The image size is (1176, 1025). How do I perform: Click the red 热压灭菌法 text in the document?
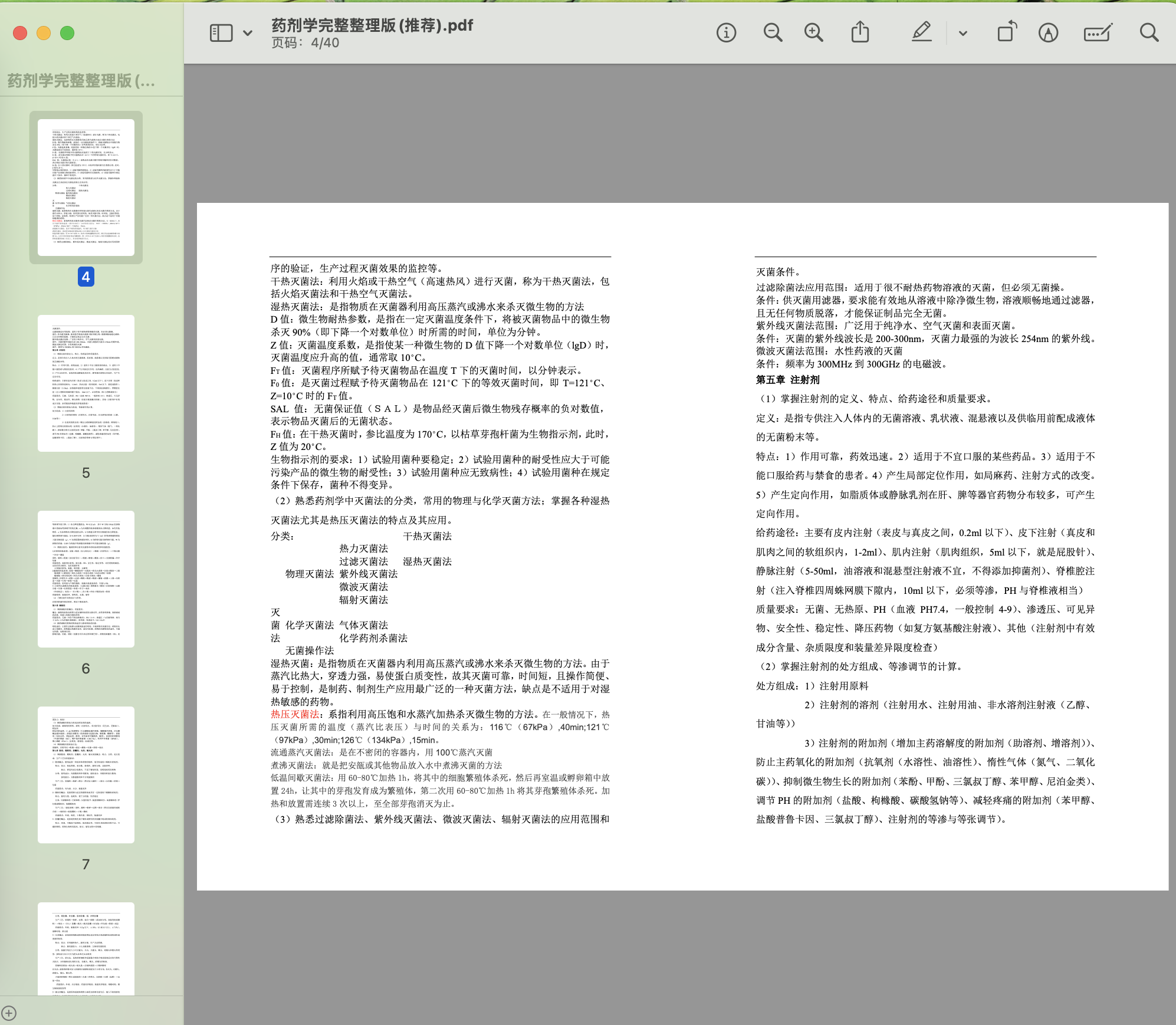294,714
